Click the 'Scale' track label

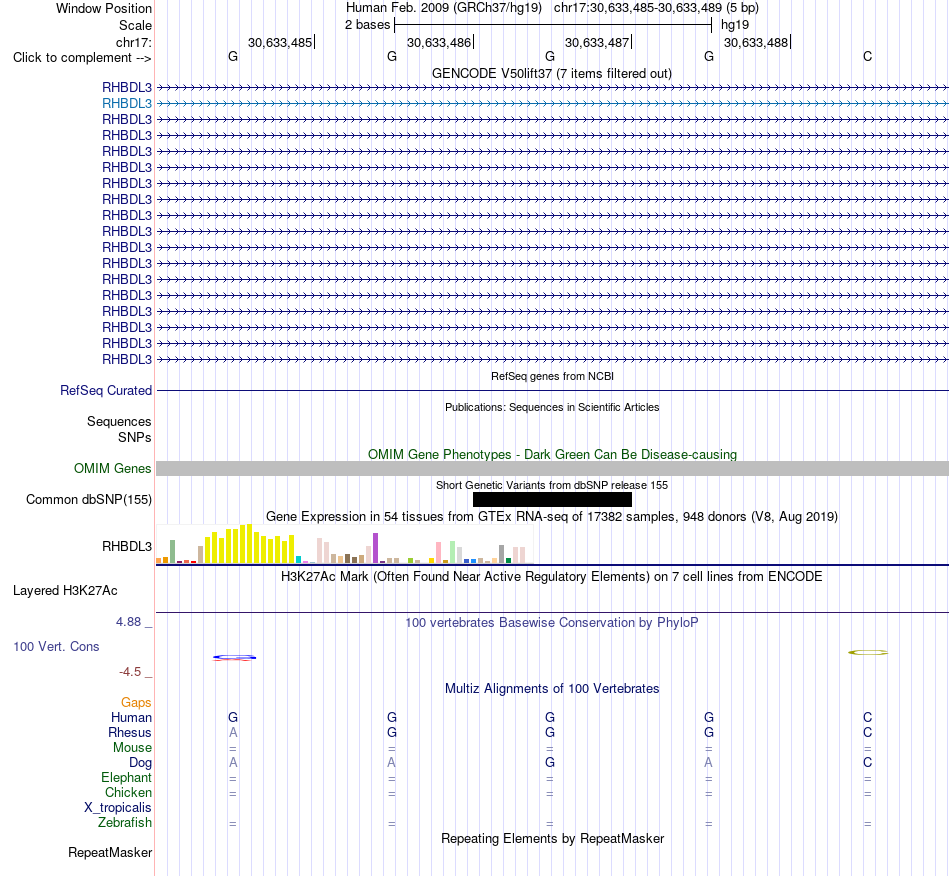pos(135,25)
